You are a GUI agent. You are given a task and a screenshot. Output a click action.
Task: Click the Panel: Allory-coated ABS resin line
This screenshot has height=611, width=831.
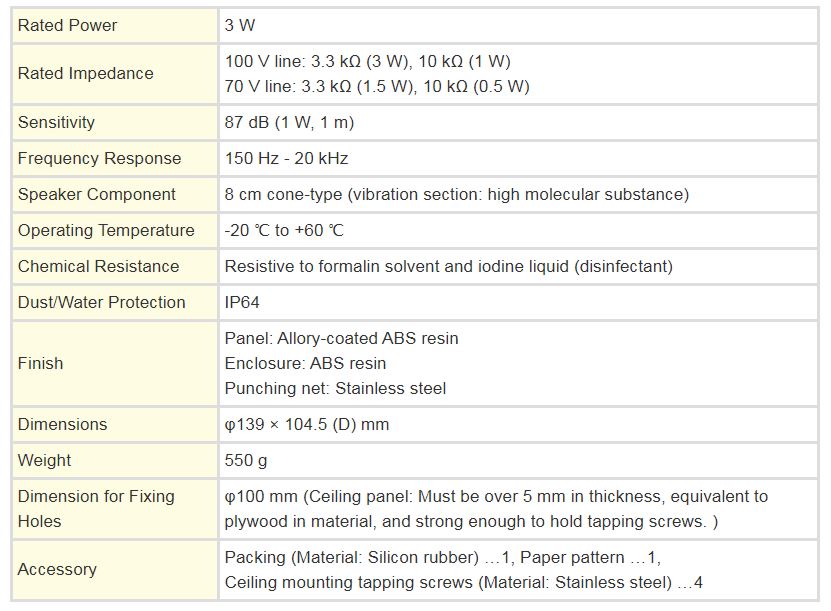(x=341, y=339)
